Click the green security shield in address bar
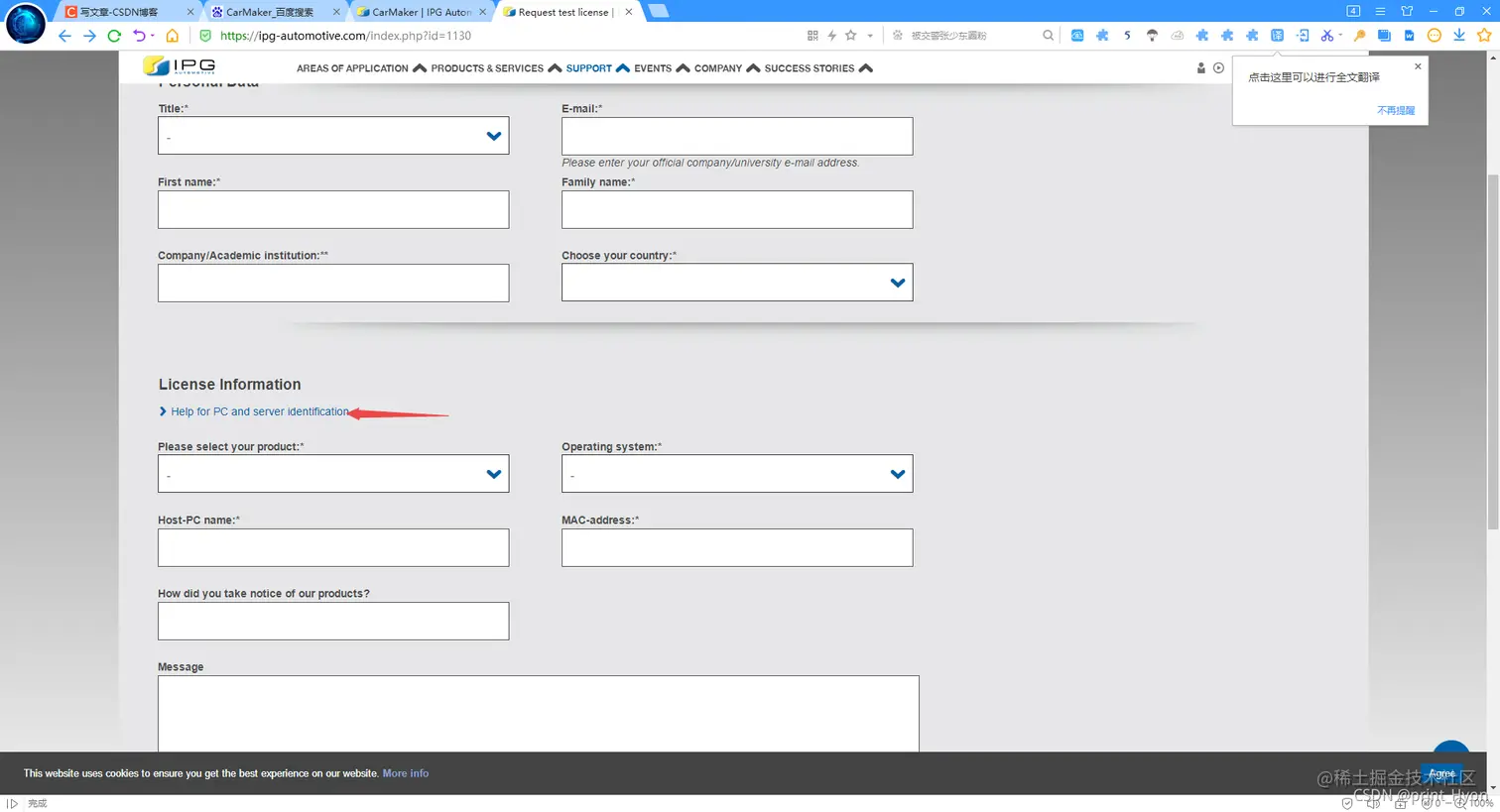 205,36
